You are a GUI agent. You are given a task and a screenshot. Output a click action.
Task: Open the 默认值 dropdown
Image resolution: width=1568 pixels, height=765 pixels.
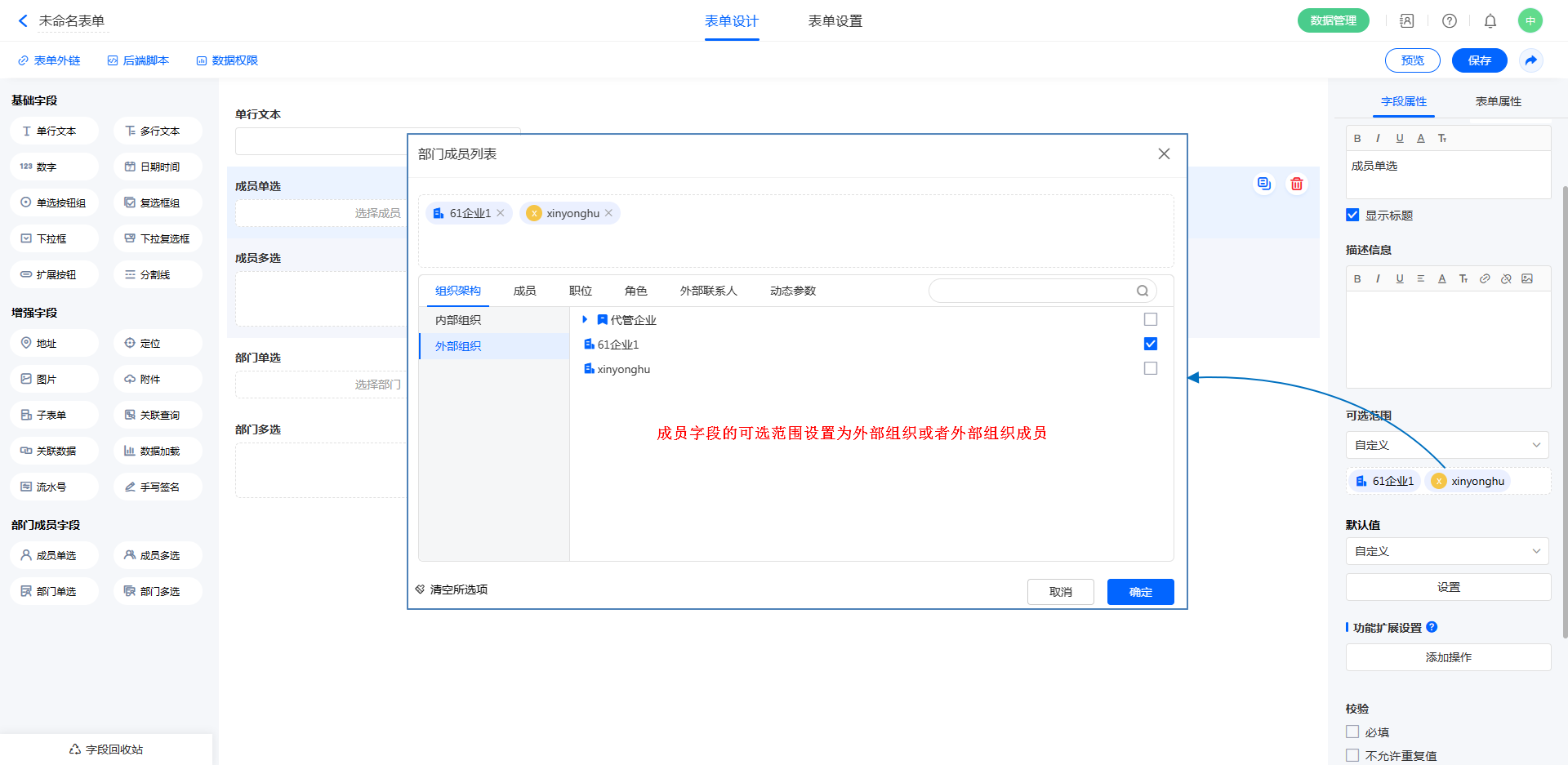tap(1447, 551)
